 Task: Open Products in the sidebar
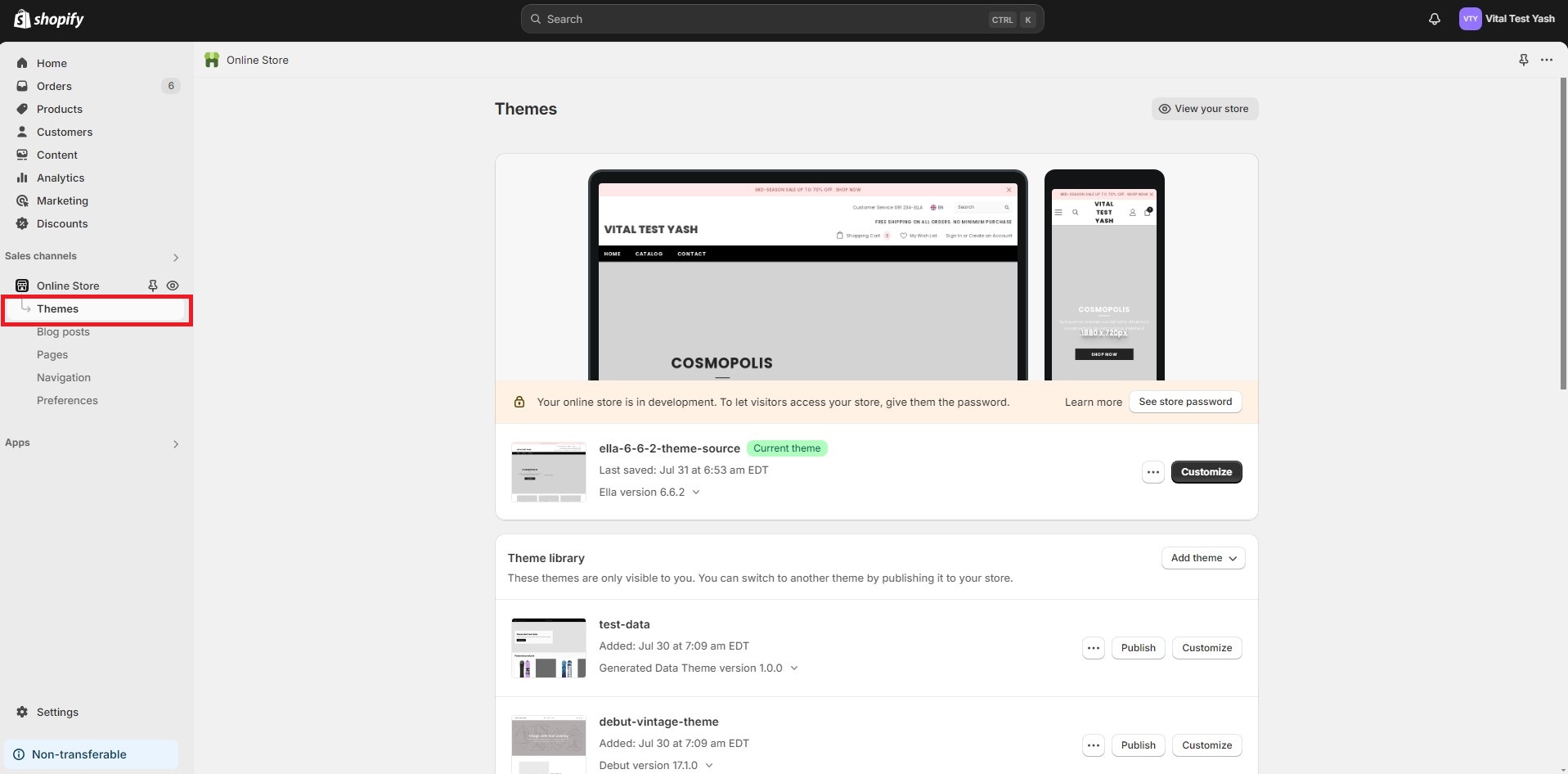(x=60, y=109)
